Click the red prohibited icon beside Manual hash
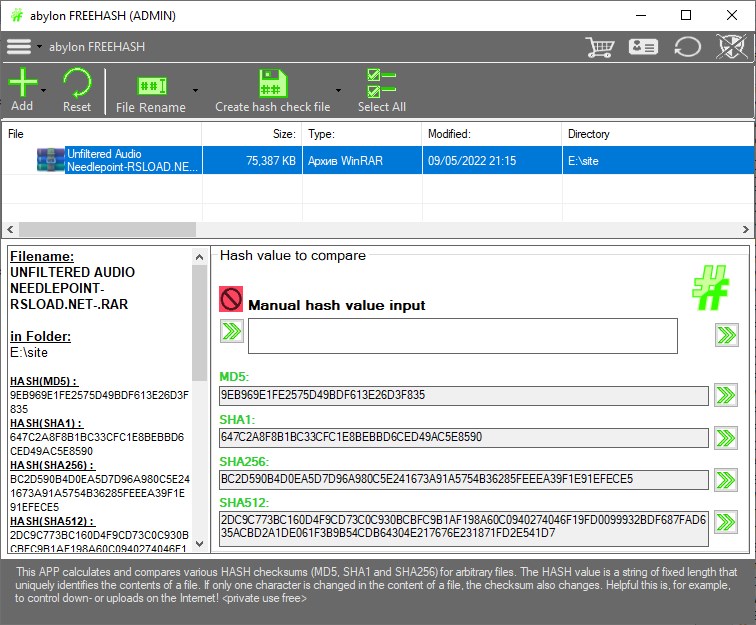This screenshot has height=625, width=756. click(231, 299)
